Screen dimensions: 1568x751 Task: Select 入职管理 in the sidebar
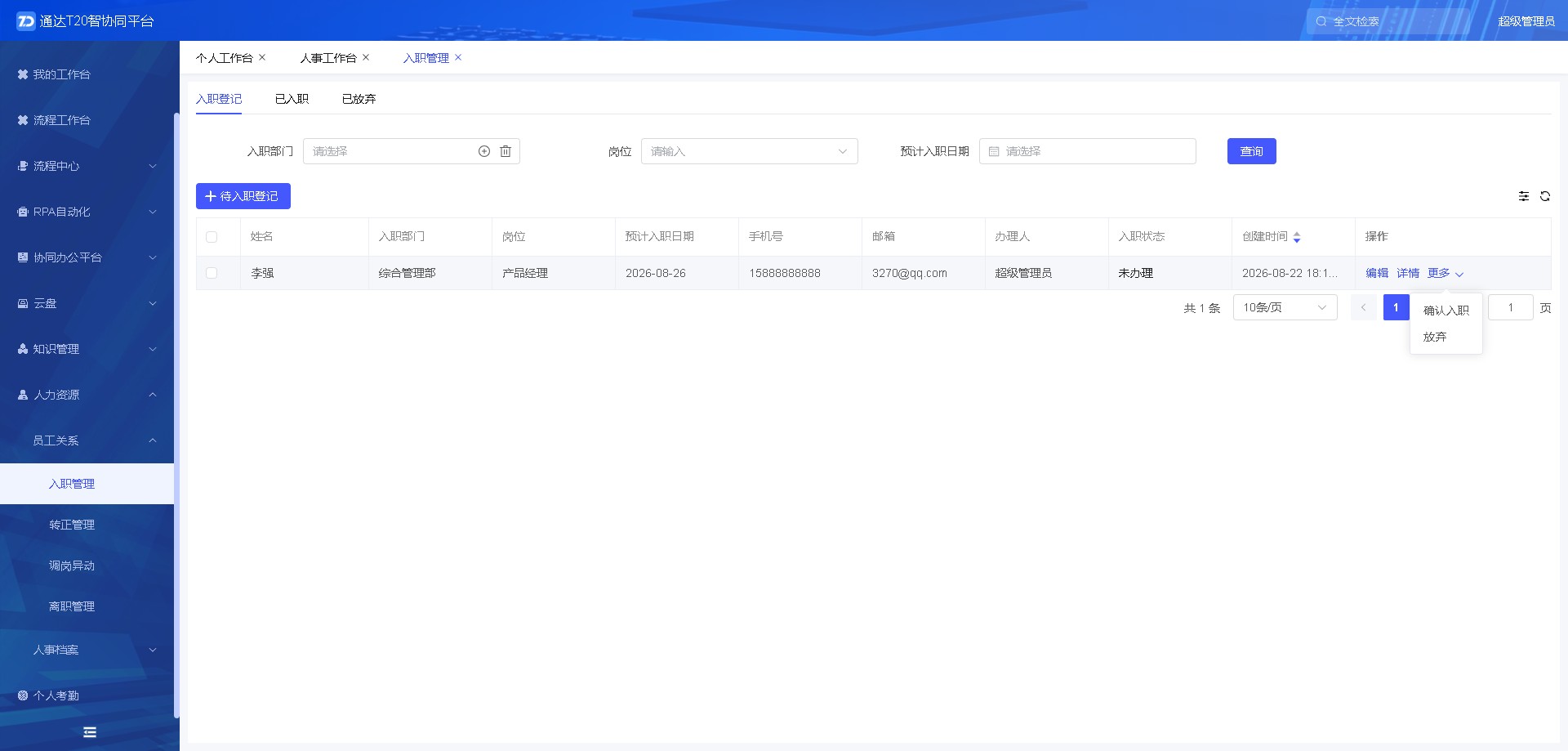point(87,484)
